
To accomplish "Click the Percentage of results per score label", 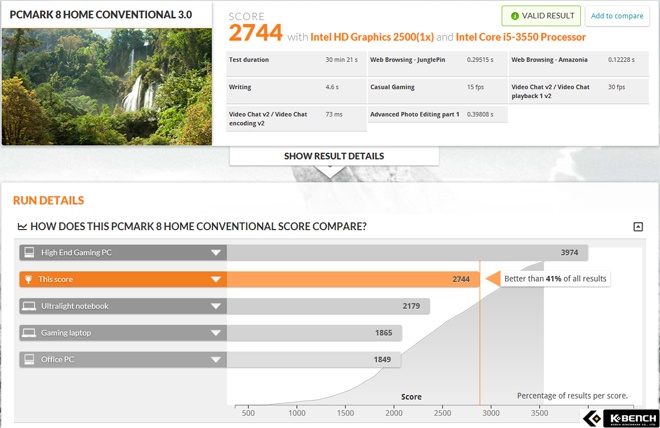I will pos(572,396).
